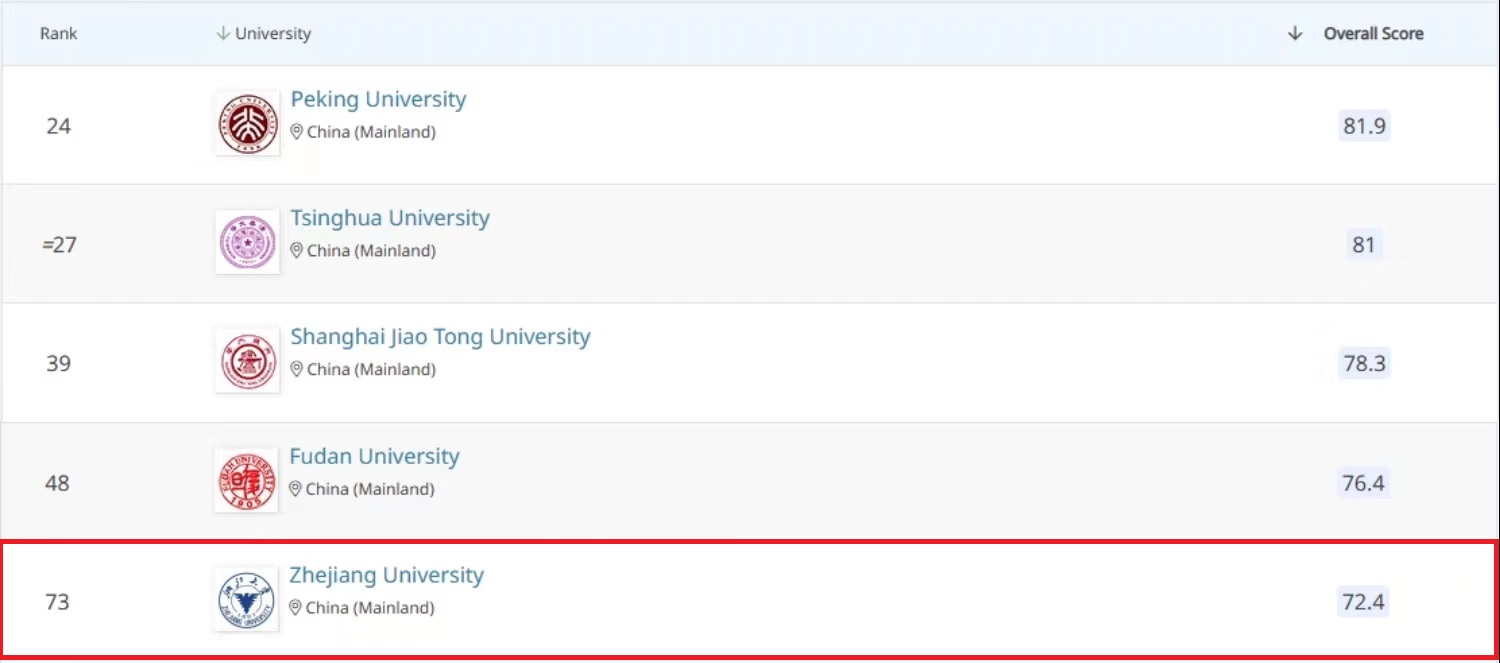The width and height of the screenshot is (1500, 663).
Task: Click the 72.4 overall score badge
Action: click(1363, 602)
